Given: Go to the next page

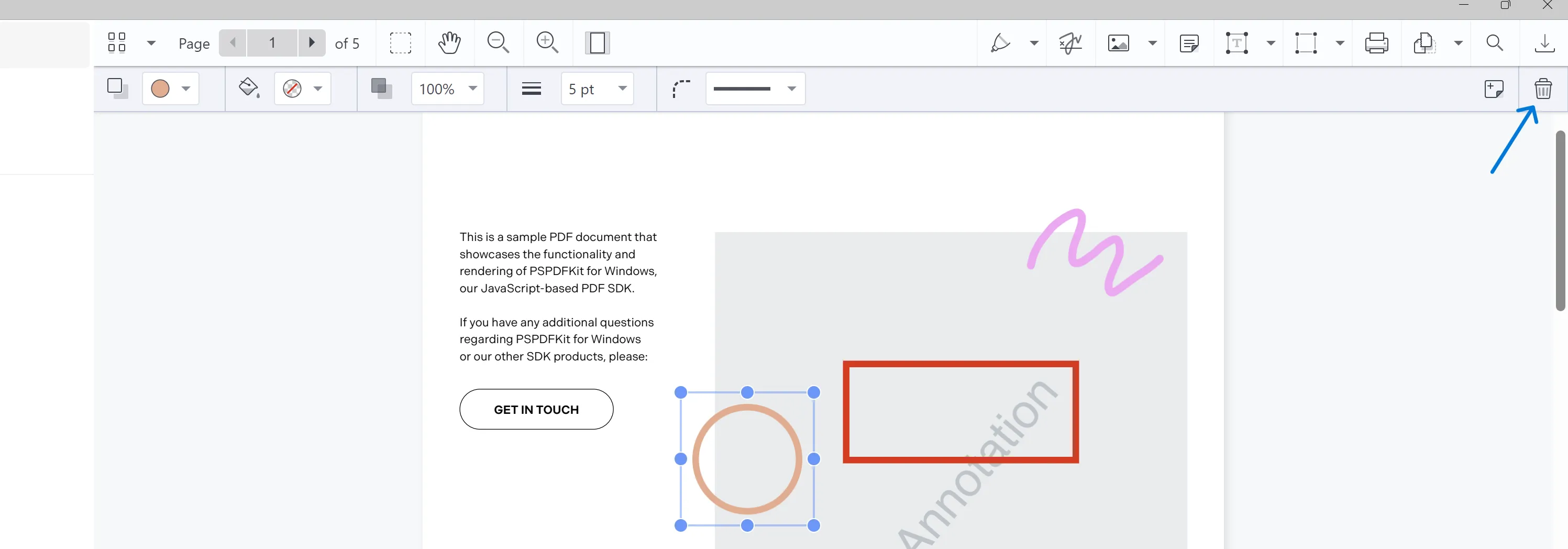Looking at the screenshot, I should [x=312, y=42].
